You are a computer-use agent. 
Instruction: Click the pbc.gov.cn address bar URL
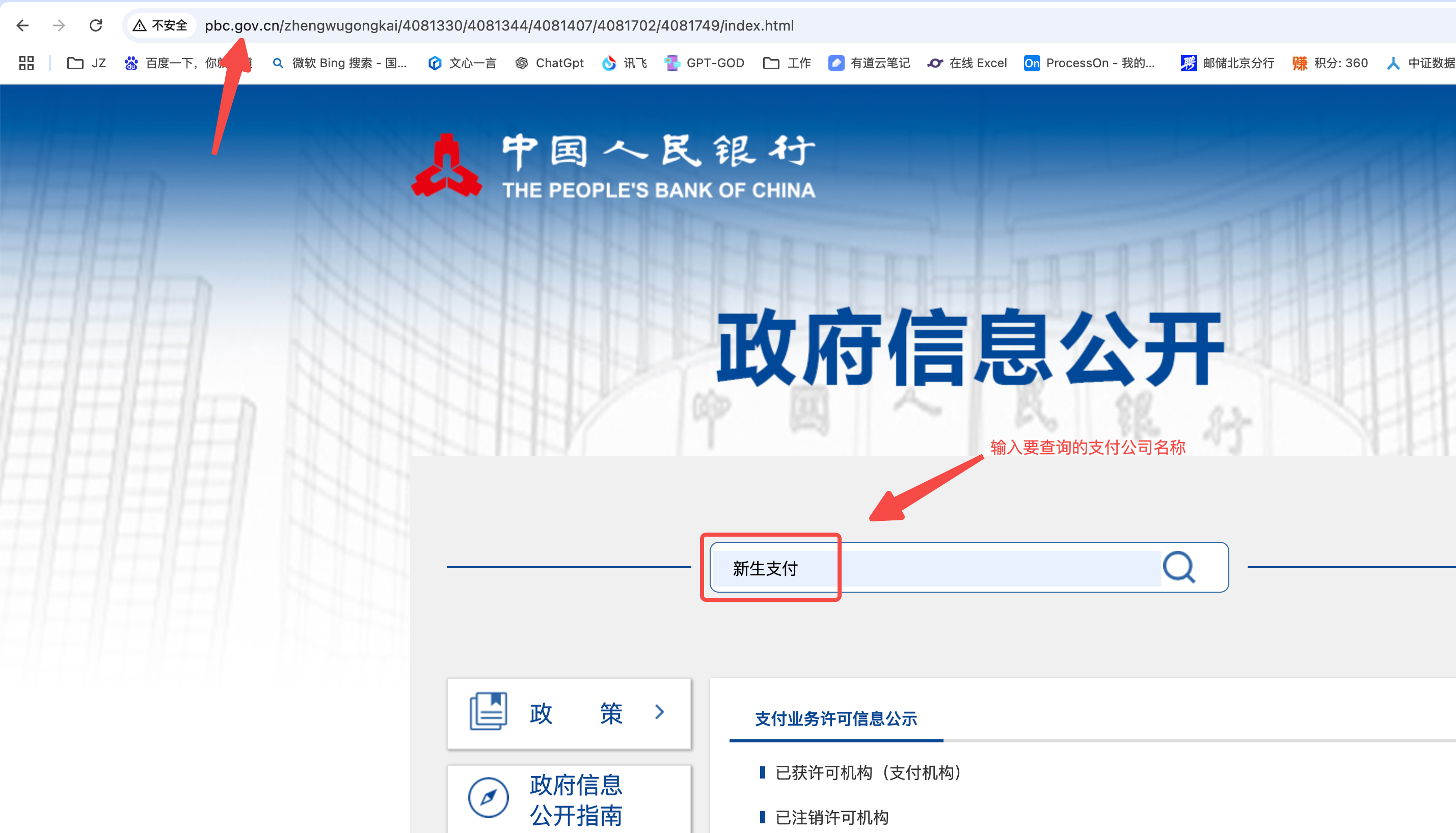pyautogui.click(x=499, y=26)
